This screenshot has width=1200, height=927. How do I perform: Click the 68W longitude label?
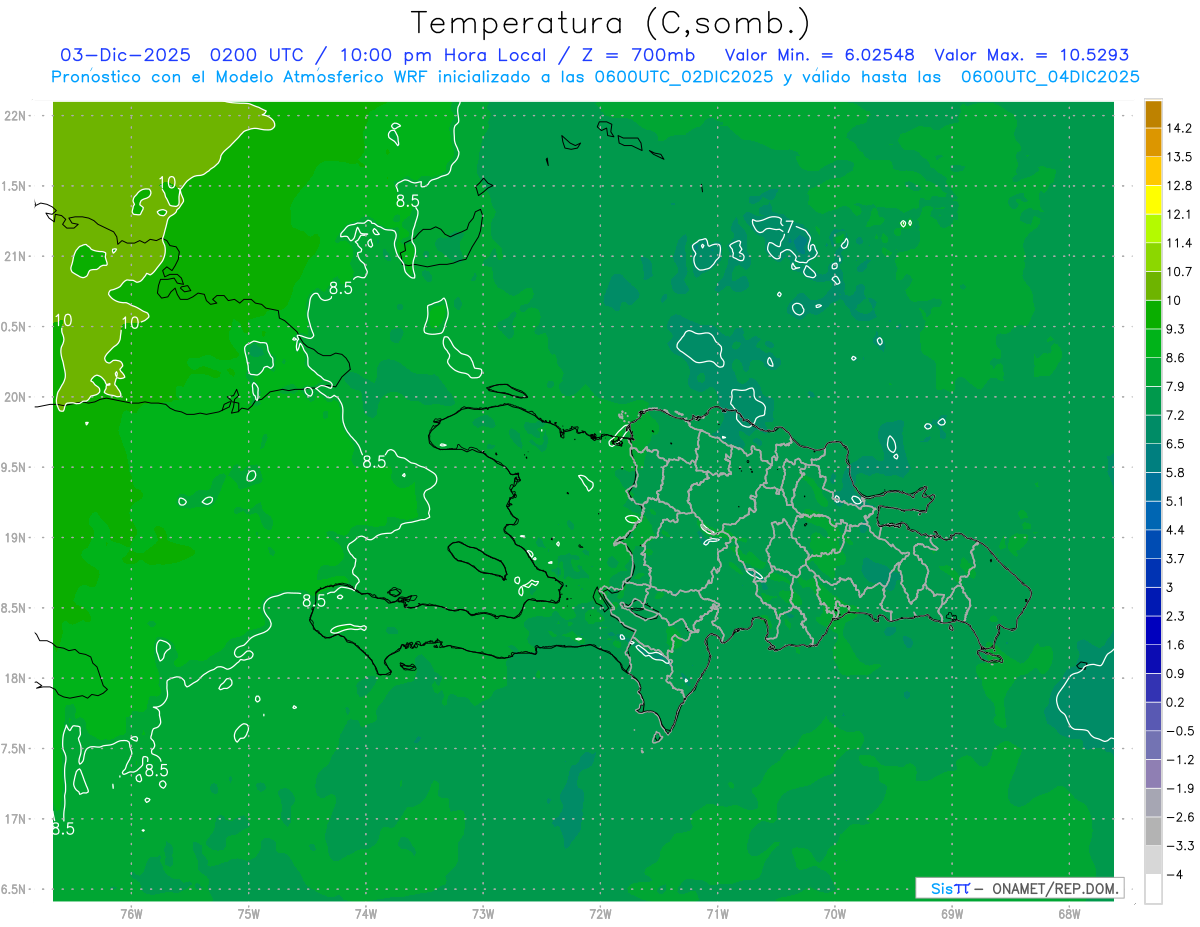point(1069,913)
